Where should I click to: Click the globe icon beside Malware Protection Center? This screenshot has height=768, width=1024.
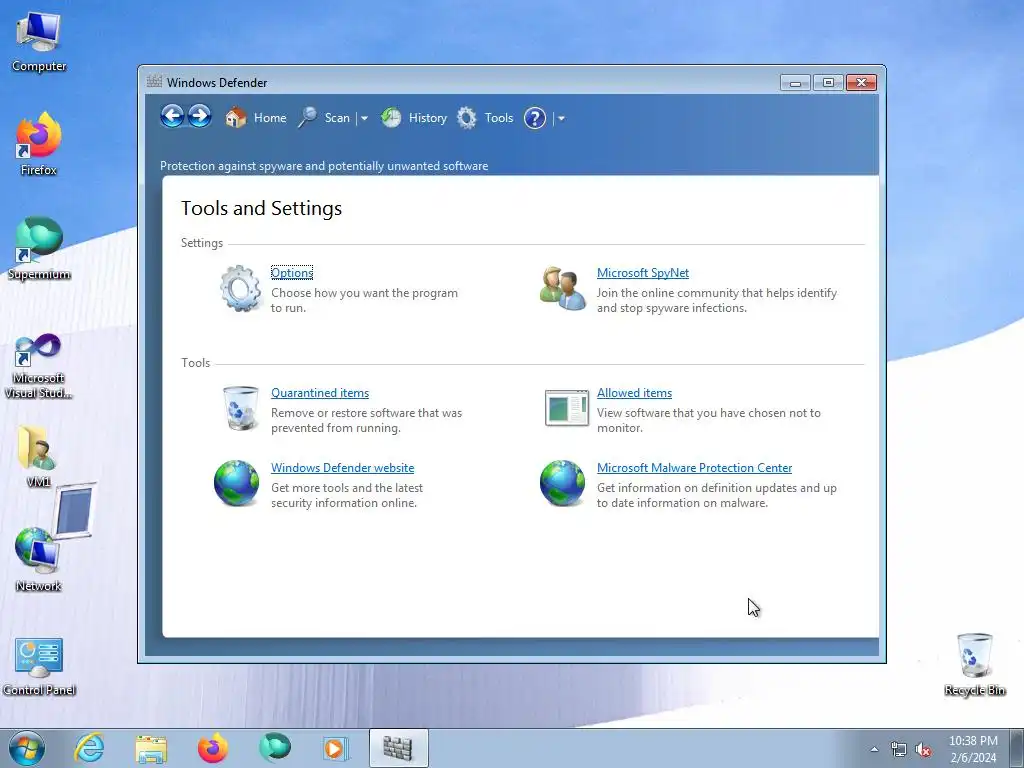[x=562, y=483]
